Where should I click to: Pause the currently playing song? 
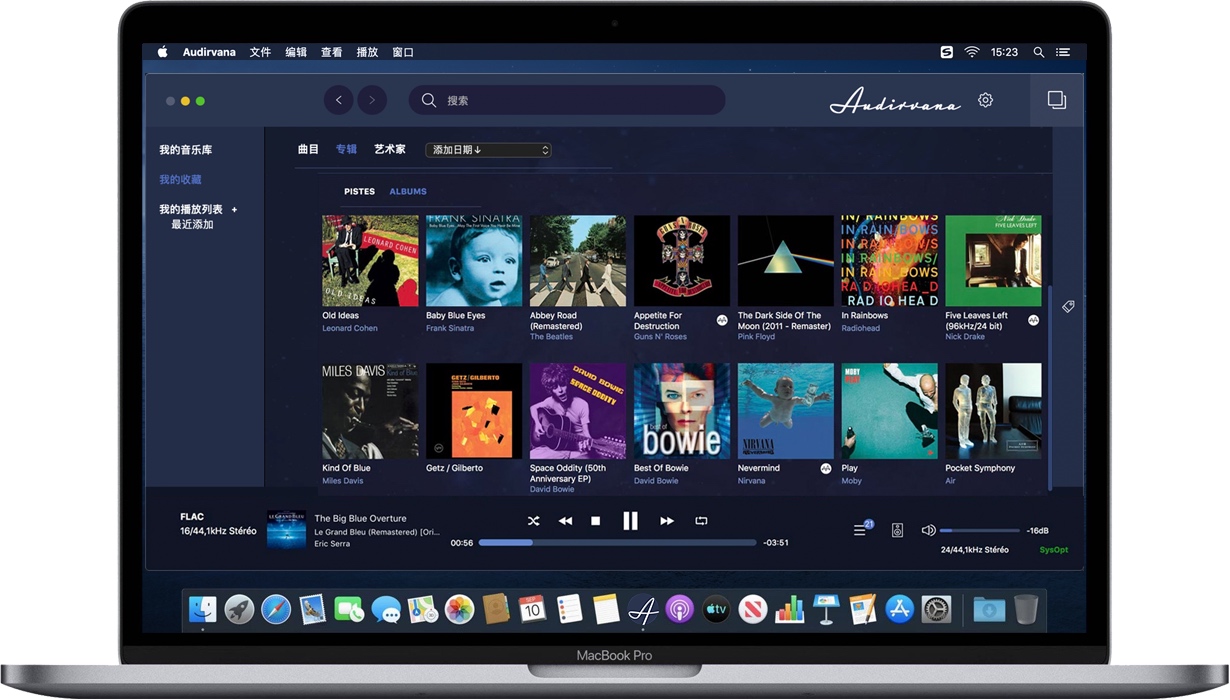point(631,520)
